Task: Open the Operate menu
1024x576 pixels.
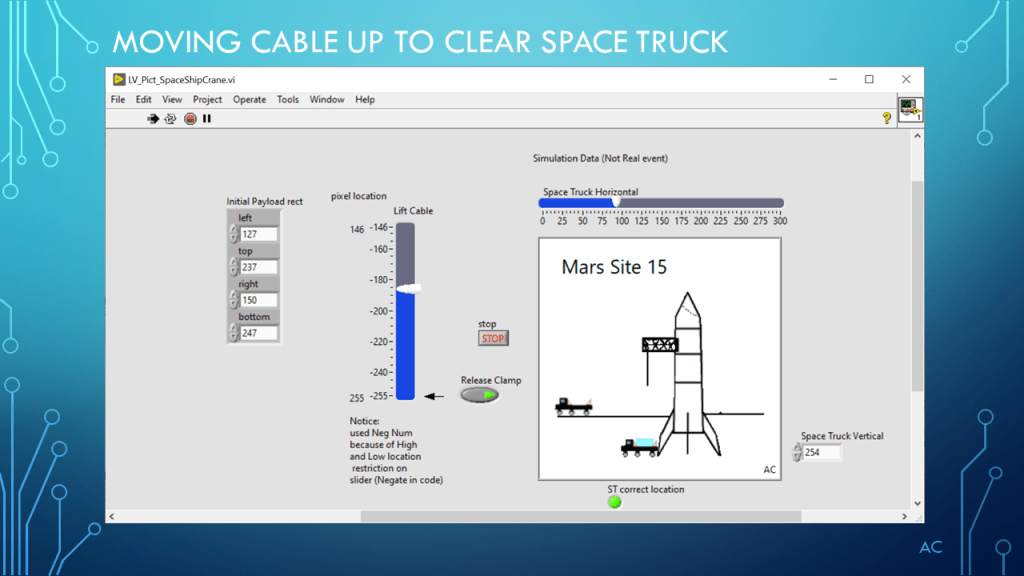Action: (249, 100)
